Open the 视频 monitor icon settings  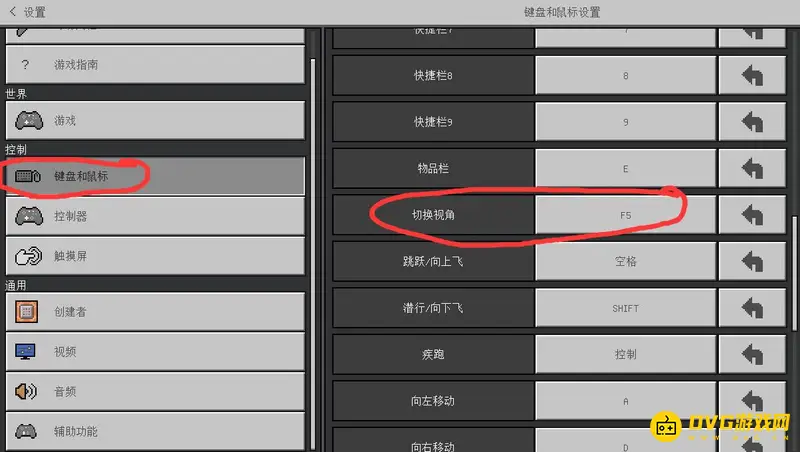pyautogui.click(x=26, y=351)
